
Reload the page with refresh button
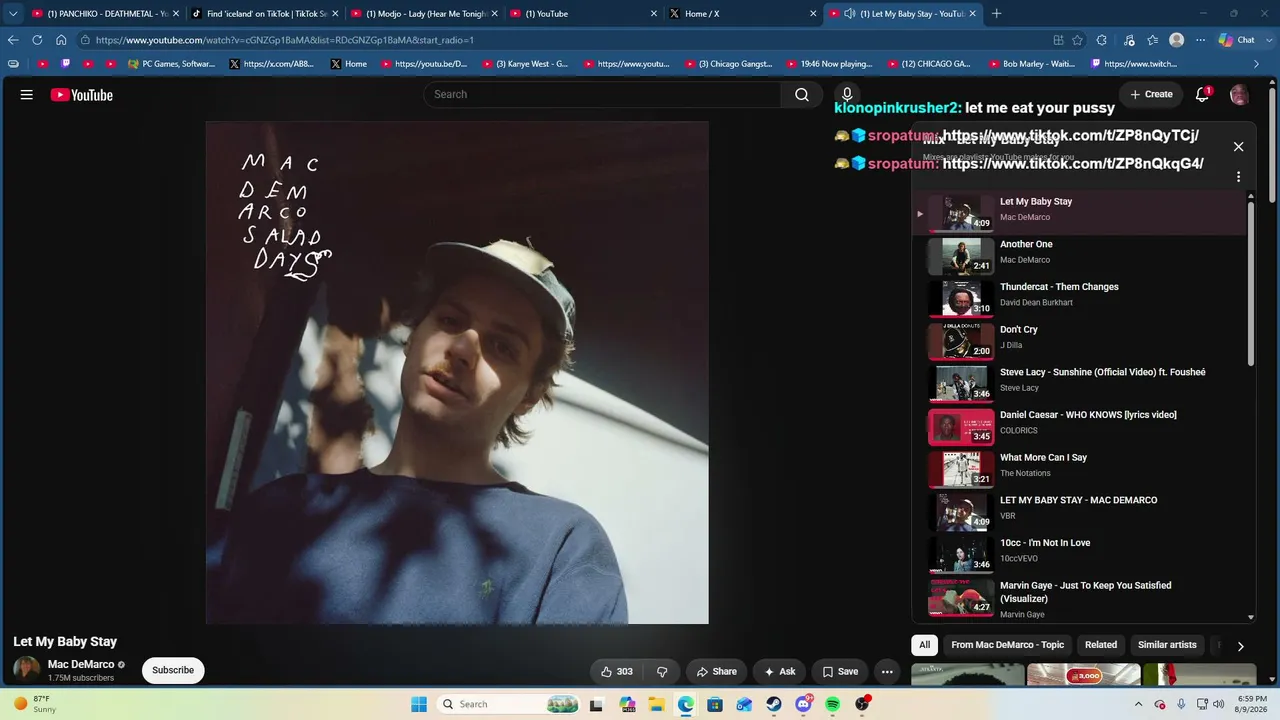tap(37, 40)
